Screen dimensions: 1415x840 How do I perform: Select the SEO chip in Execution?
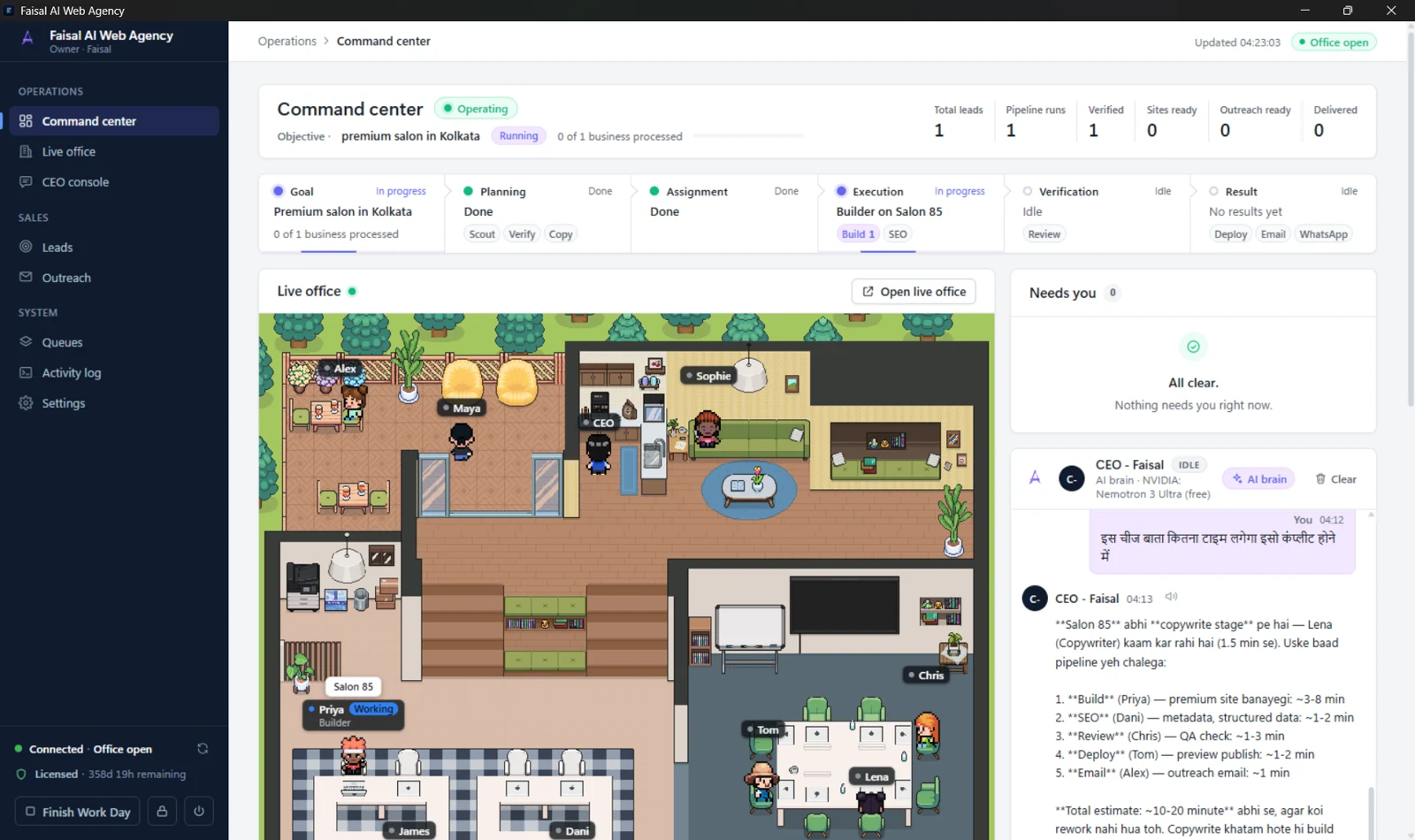coord(898,234)
